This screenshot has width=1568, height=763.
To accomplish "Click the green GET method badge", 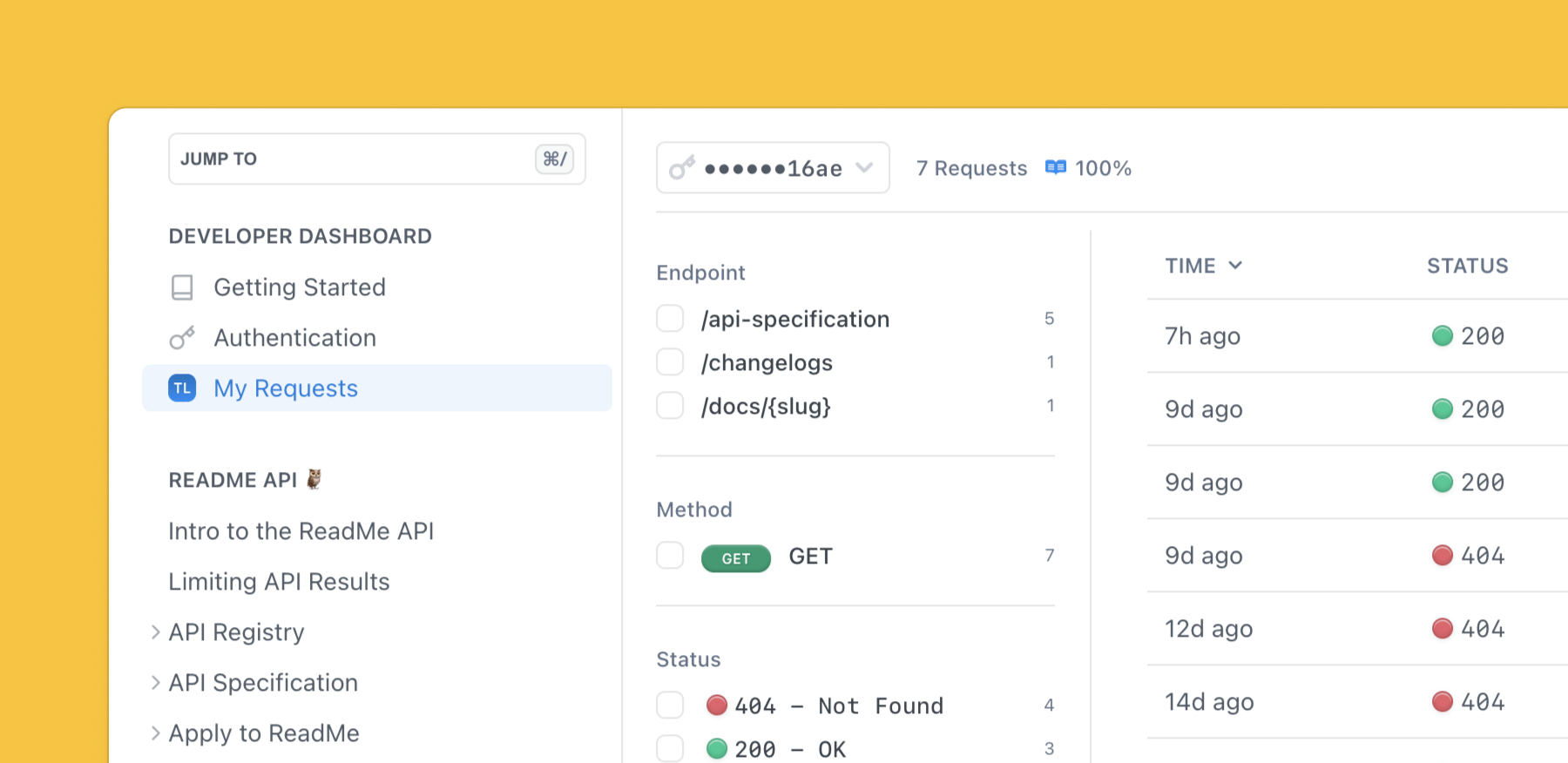I will 736,558.
